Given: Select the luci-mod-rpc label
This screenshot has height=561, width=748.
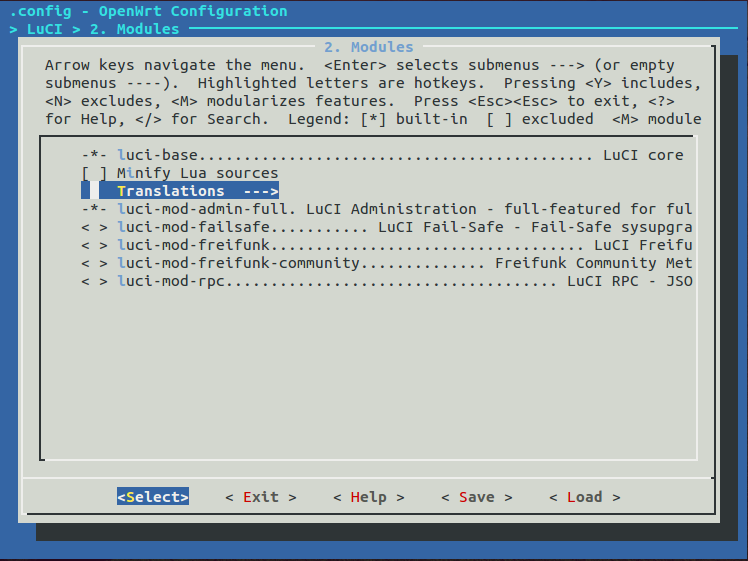Looking at the screenshot, I should click(x=171, y=281).
